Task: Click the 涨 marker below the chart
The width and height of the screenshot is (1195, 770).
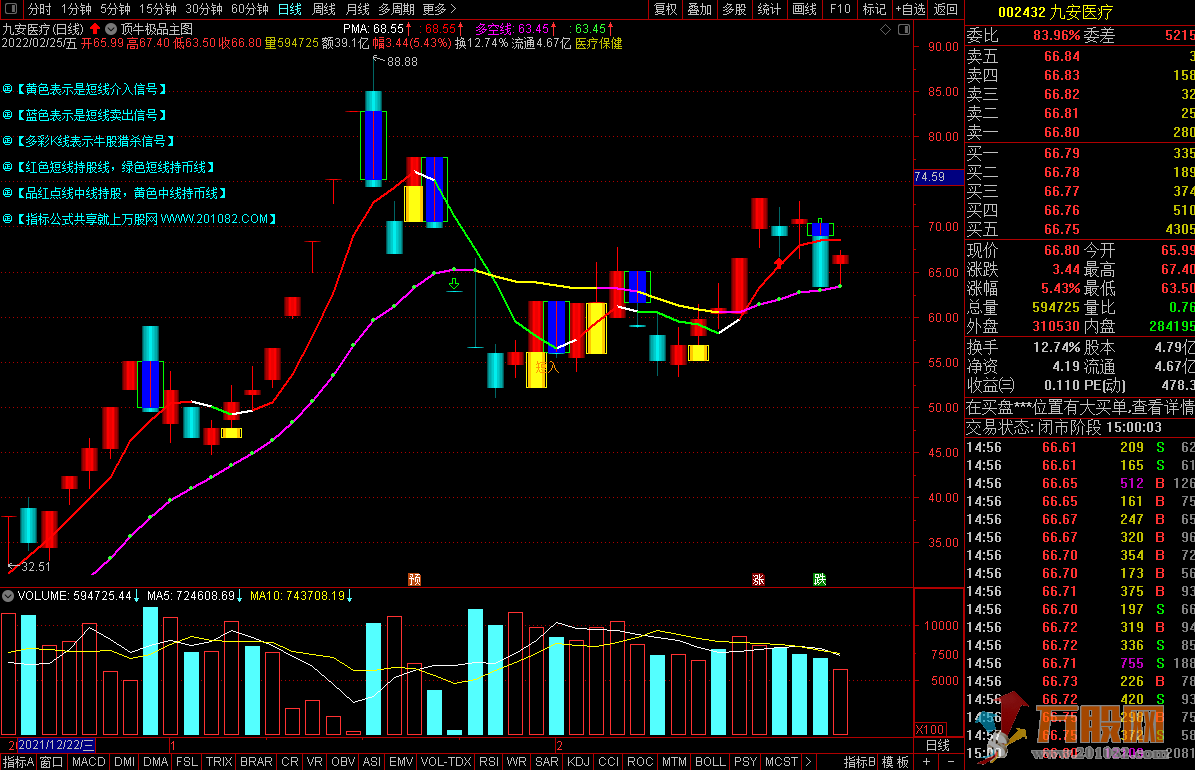Action: 758,579
